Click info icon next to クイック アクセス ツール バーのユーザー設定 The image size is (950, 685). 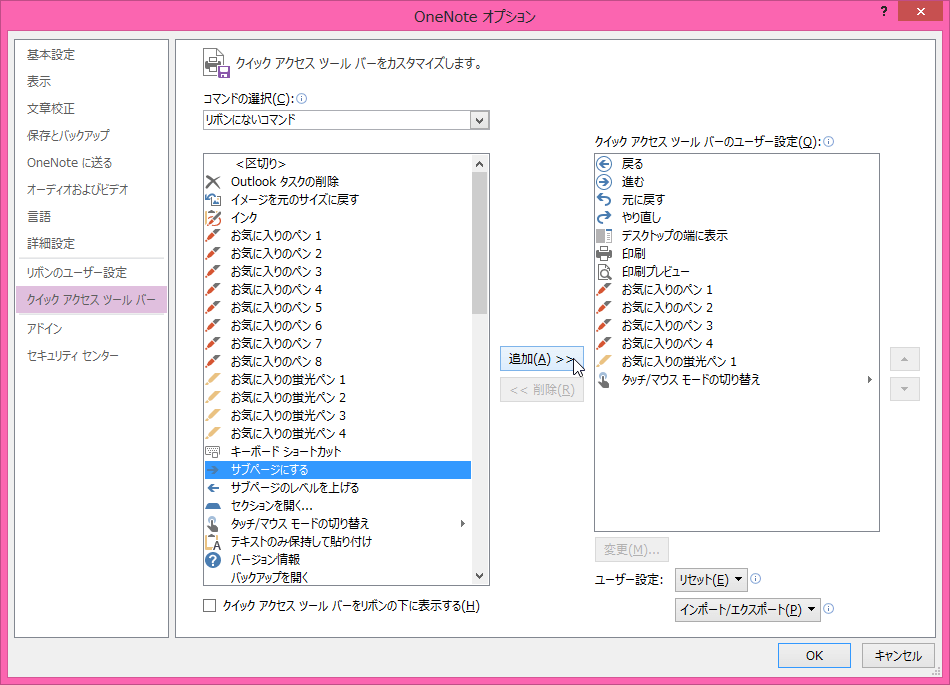click(829, 141)
